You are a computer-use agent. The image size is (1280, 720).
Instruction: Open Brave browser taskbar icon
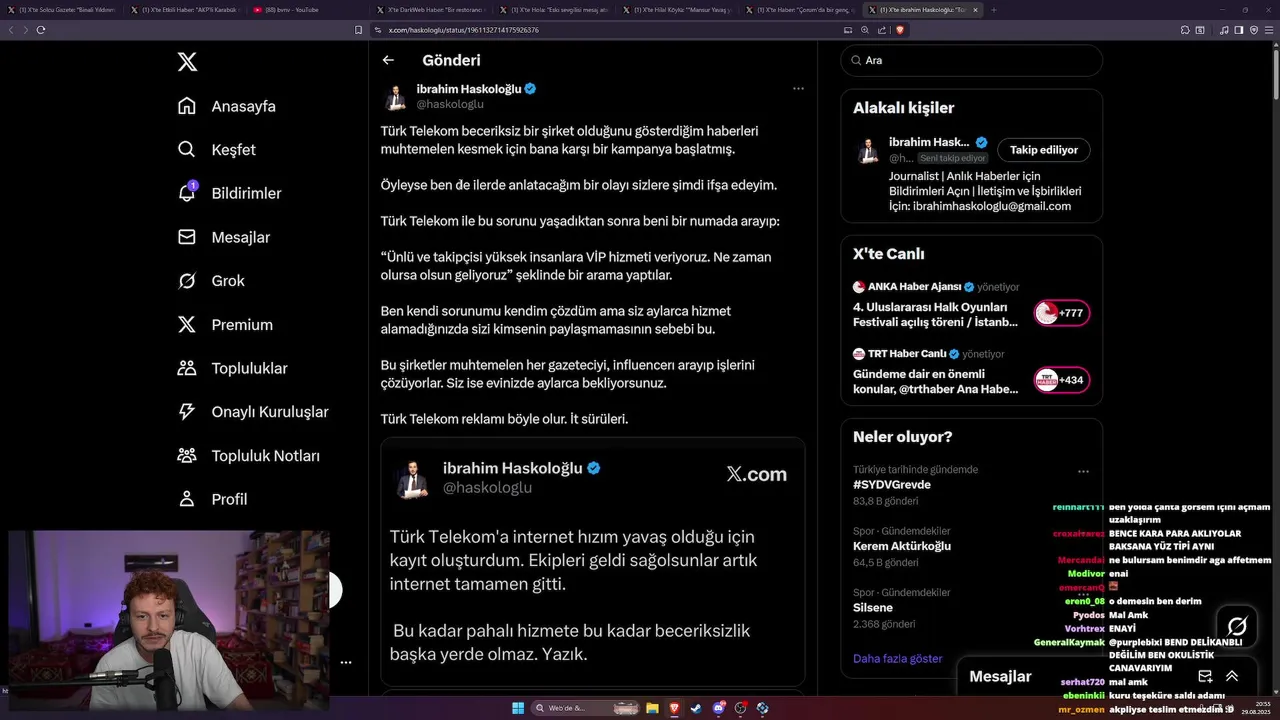(x=674, y=708)
